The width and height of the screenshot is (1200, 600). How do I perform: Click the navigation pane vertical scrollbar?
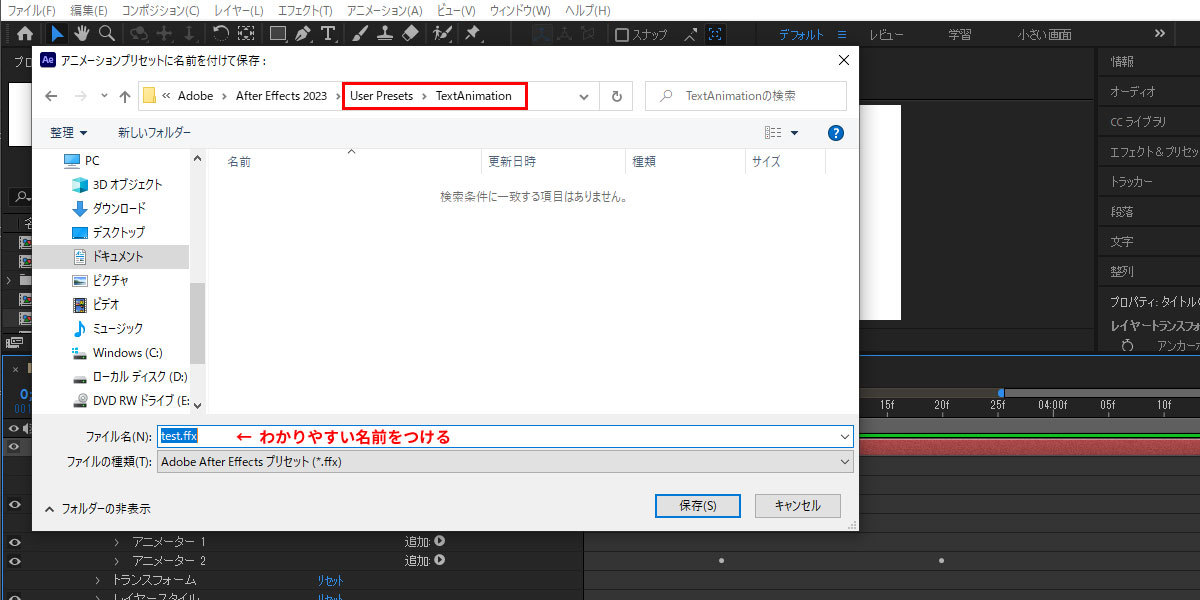tap(196, 322)
